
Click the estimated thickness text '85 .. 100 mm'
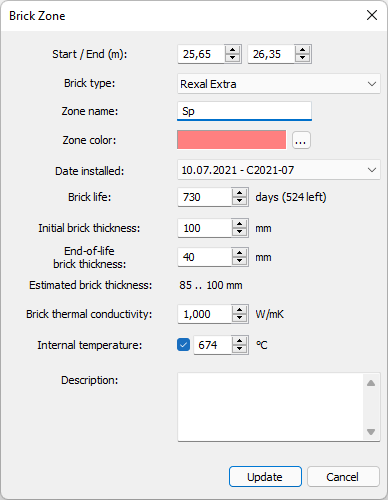click(x=211, y=285)
